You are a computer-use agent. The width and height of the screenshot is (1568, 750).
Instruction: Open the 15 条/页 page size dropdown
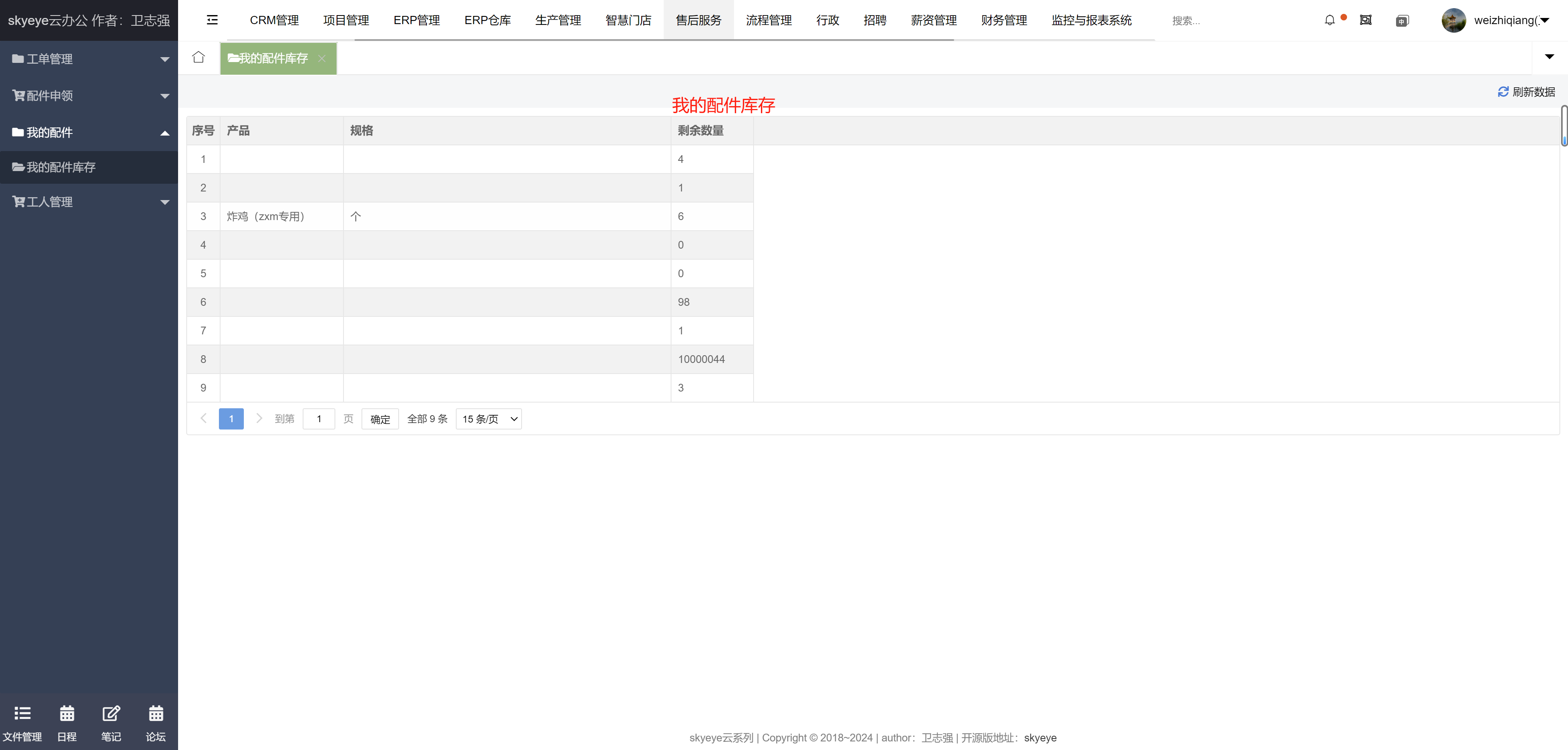tap(488, 419)
